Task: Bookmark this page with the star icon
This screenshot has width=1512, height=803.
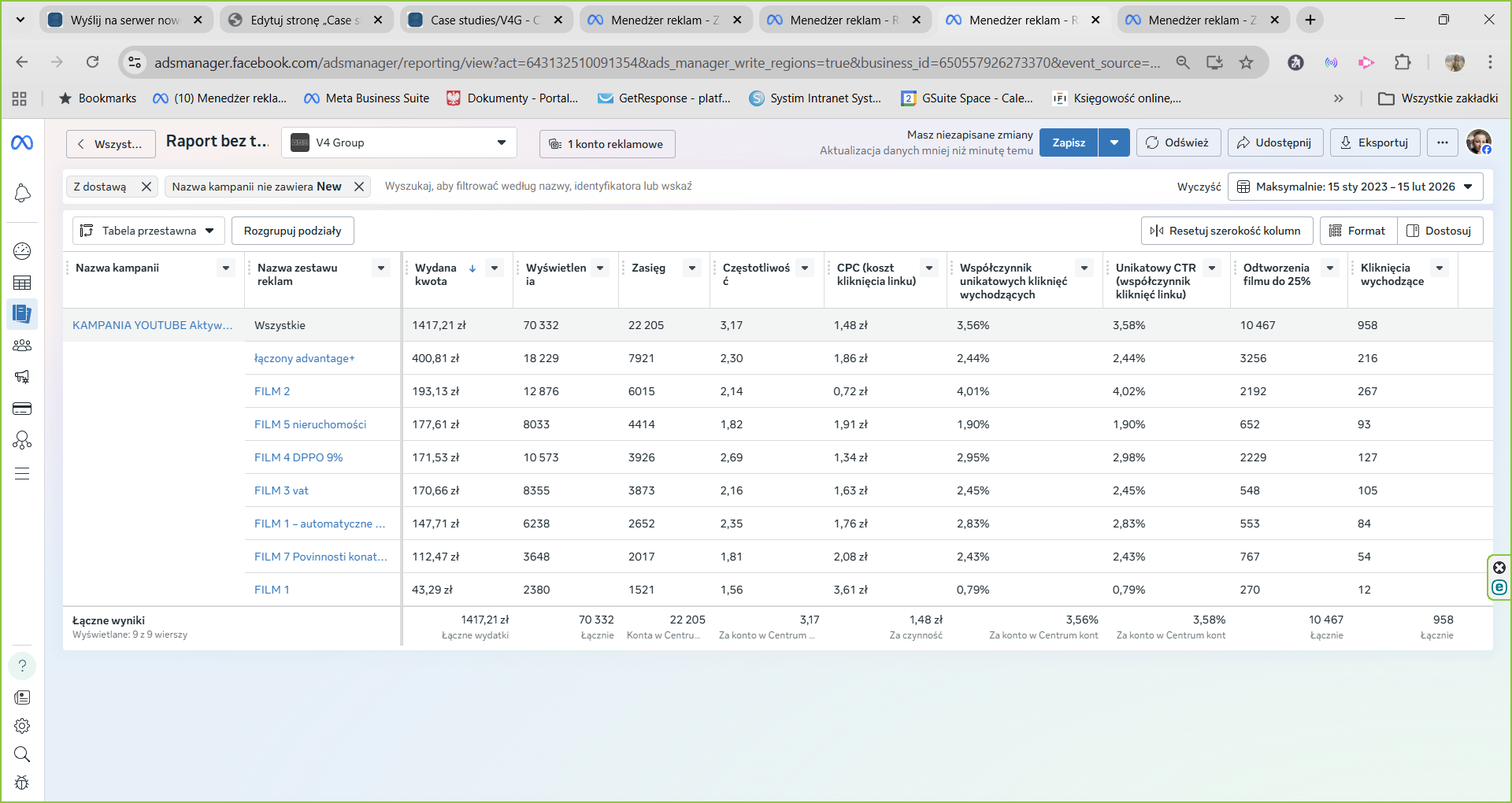Action: pyautogui.click(x=1246, y=62)
